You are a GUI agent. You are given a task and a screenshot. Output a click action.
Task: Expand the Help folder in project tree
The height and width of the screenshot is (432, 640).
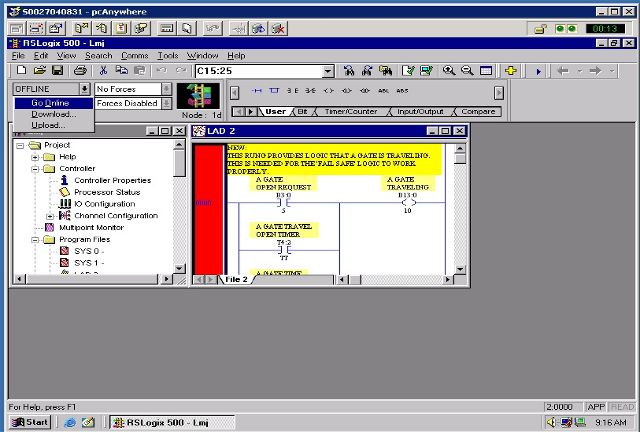tap(35, 157)
